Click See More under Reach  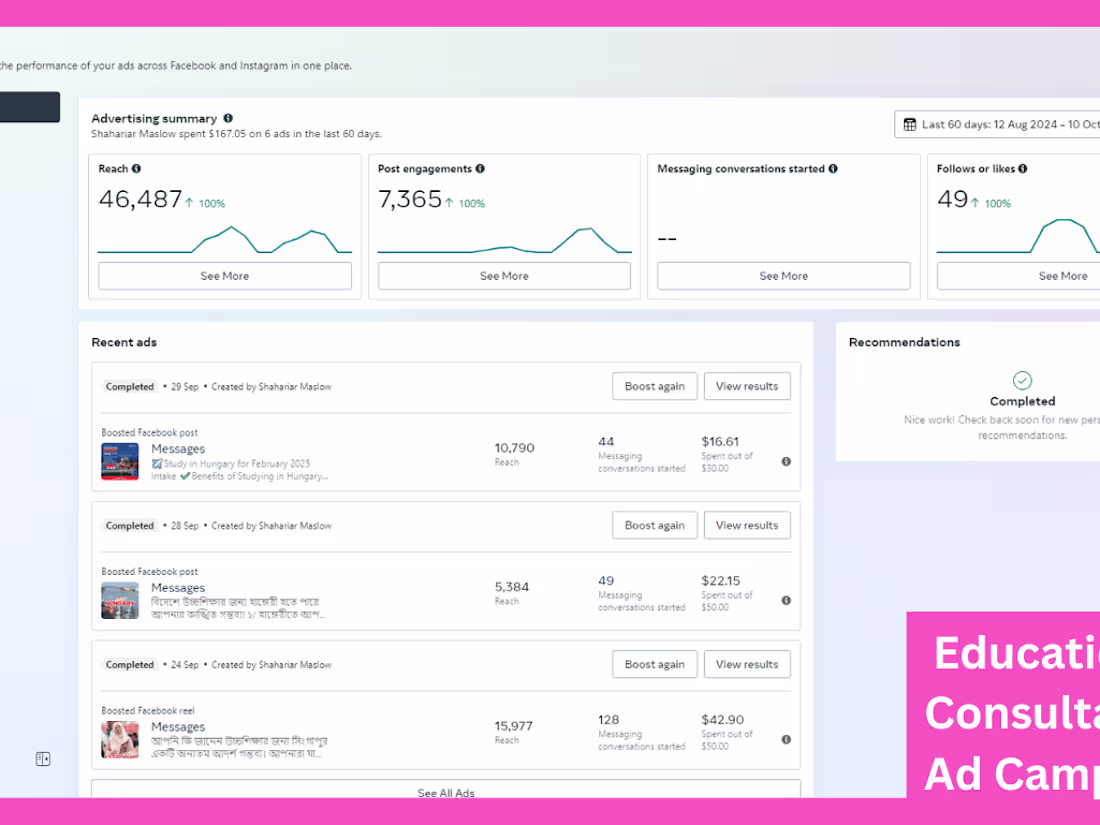tap(224, 275)
